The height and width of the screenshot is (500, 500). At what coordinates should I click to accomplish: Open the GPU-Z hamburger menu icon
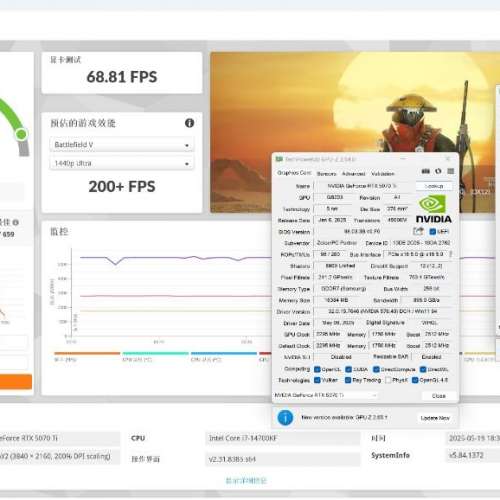point(451,171)
